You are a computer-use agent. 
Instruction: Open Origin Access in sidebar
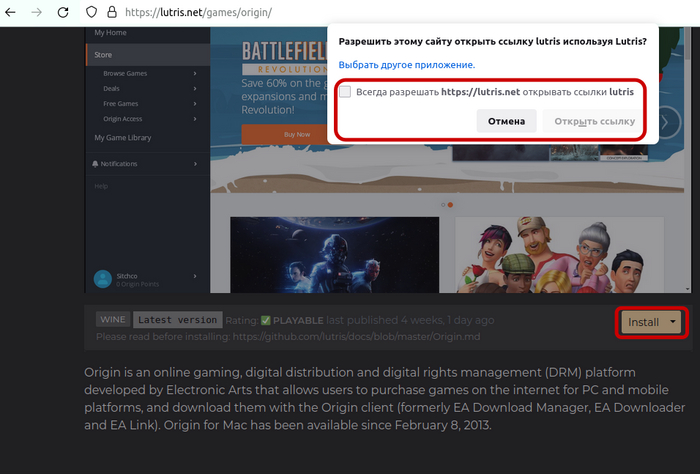click(x=123, y=119)
